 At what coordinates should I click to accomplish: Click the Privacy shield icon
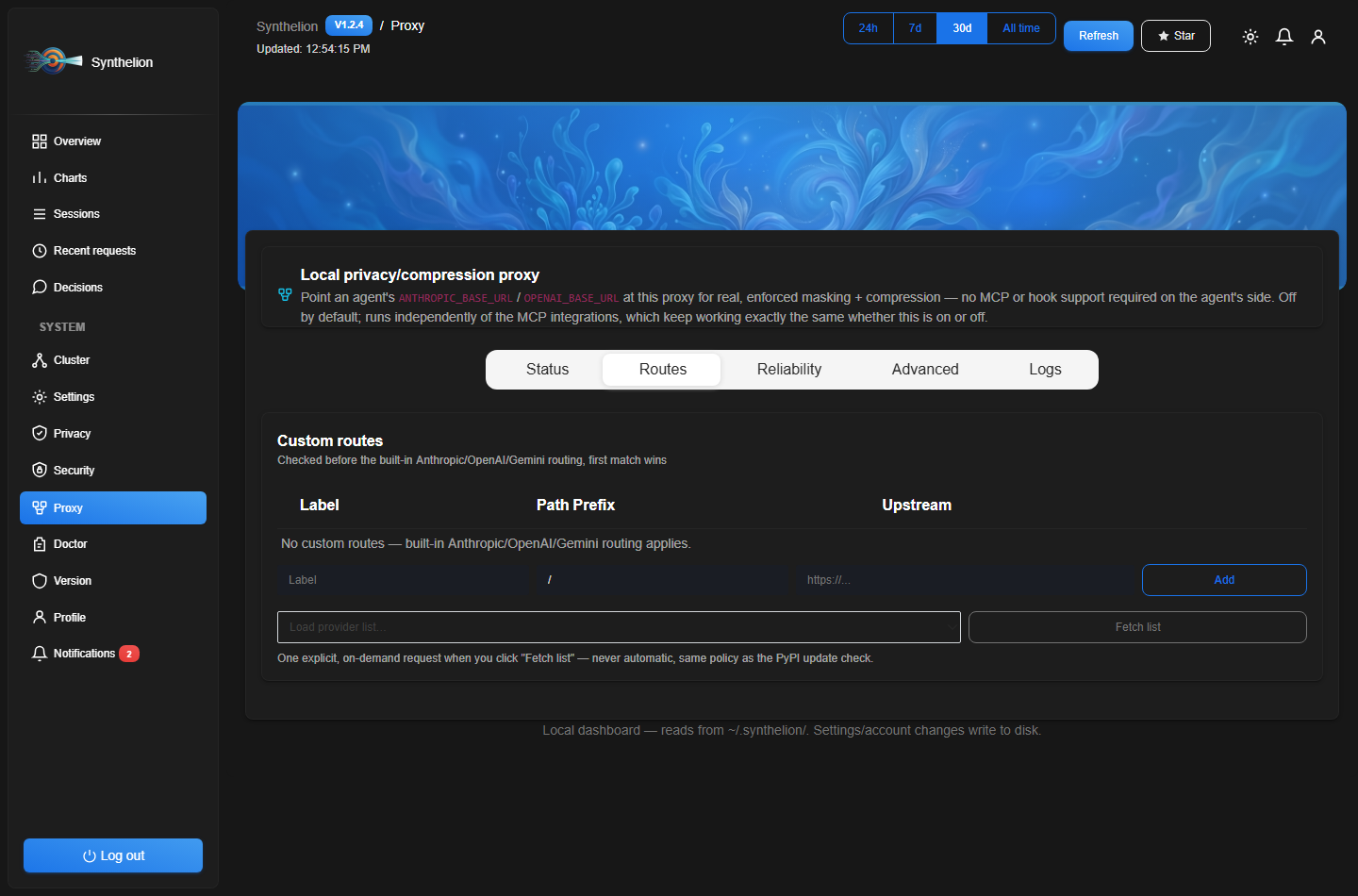pos(40,434)
